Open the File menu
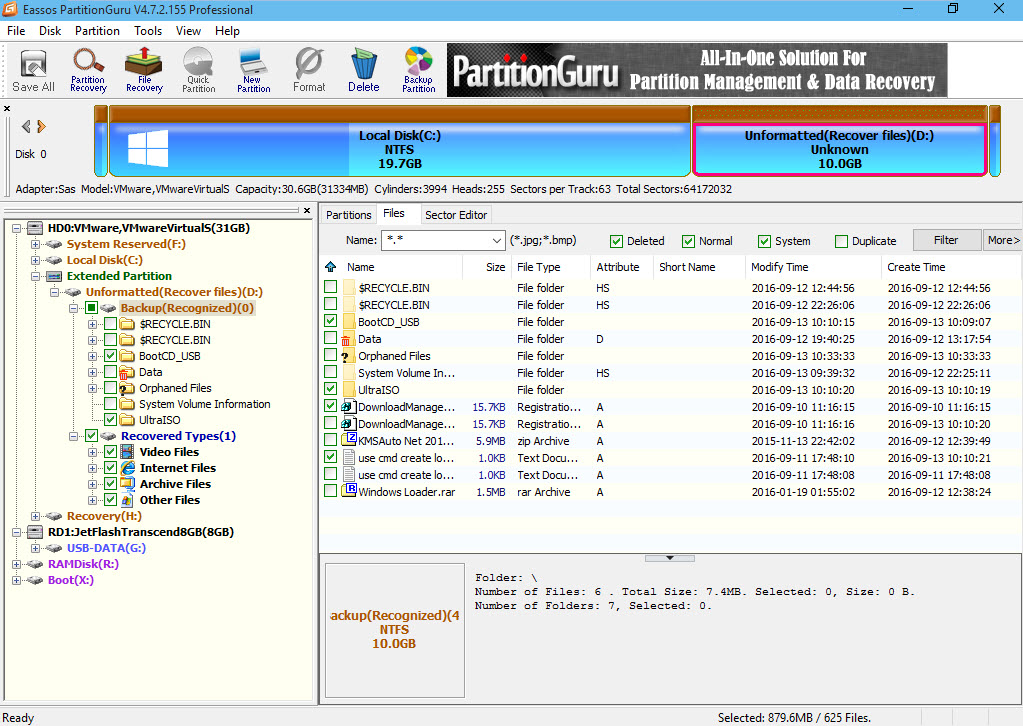Viewport: 1023px width, 726px height. point(16,31)
